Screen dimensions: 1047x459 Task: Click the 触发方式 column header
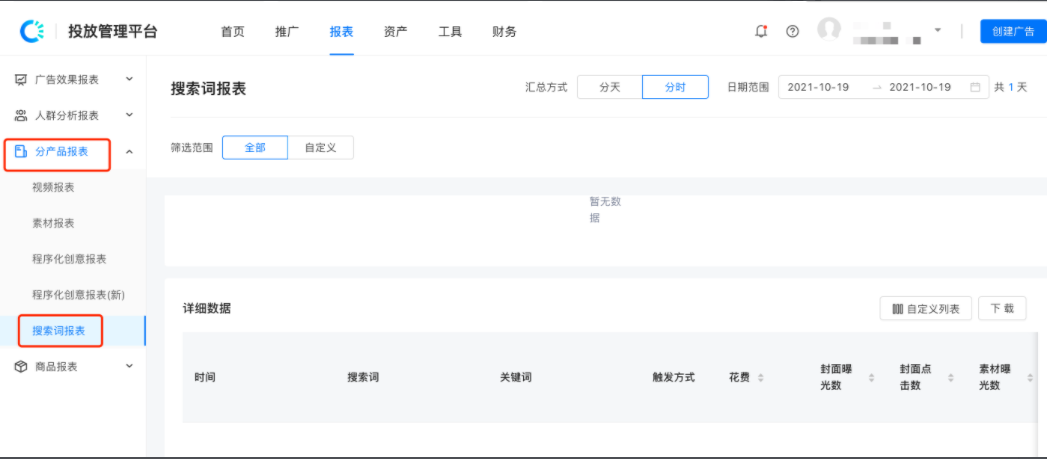[x=674, y=377]
